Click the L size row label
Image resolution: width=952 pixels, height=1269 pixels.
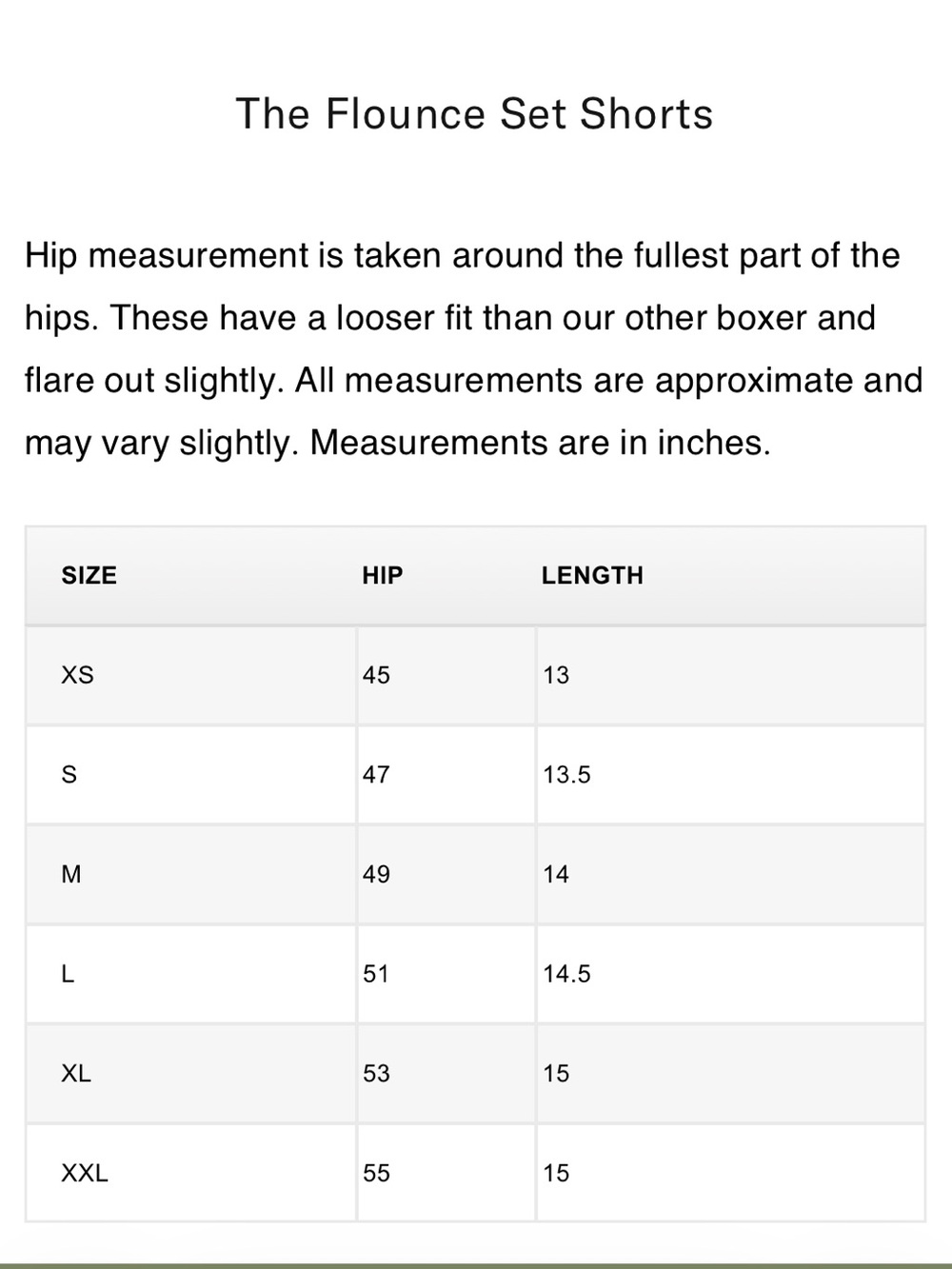tap(68, 974)
